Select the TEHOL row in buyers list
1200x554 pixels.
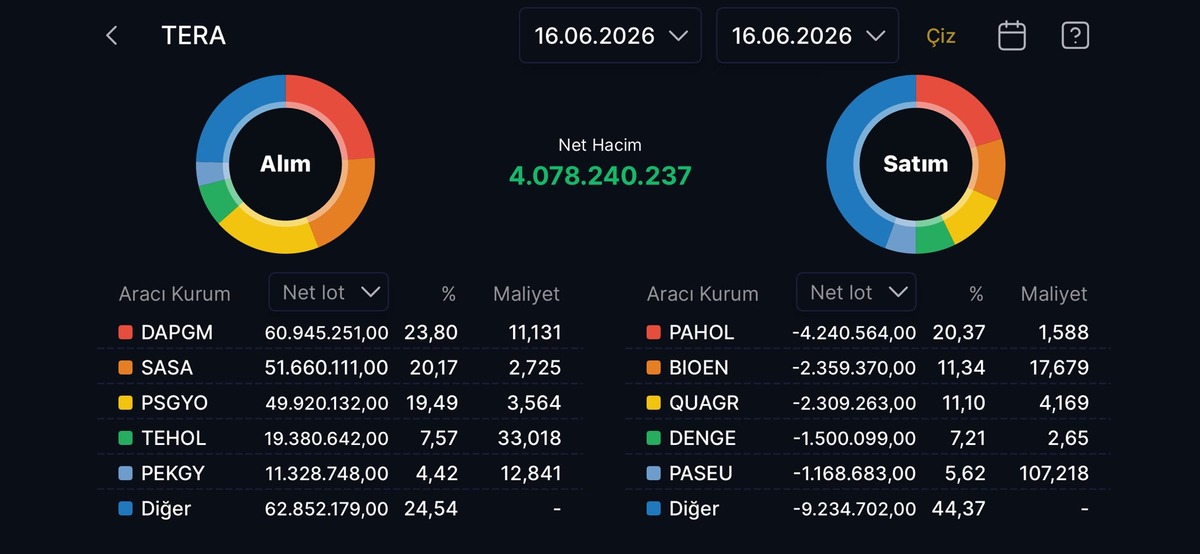click(x=340, y=438)
